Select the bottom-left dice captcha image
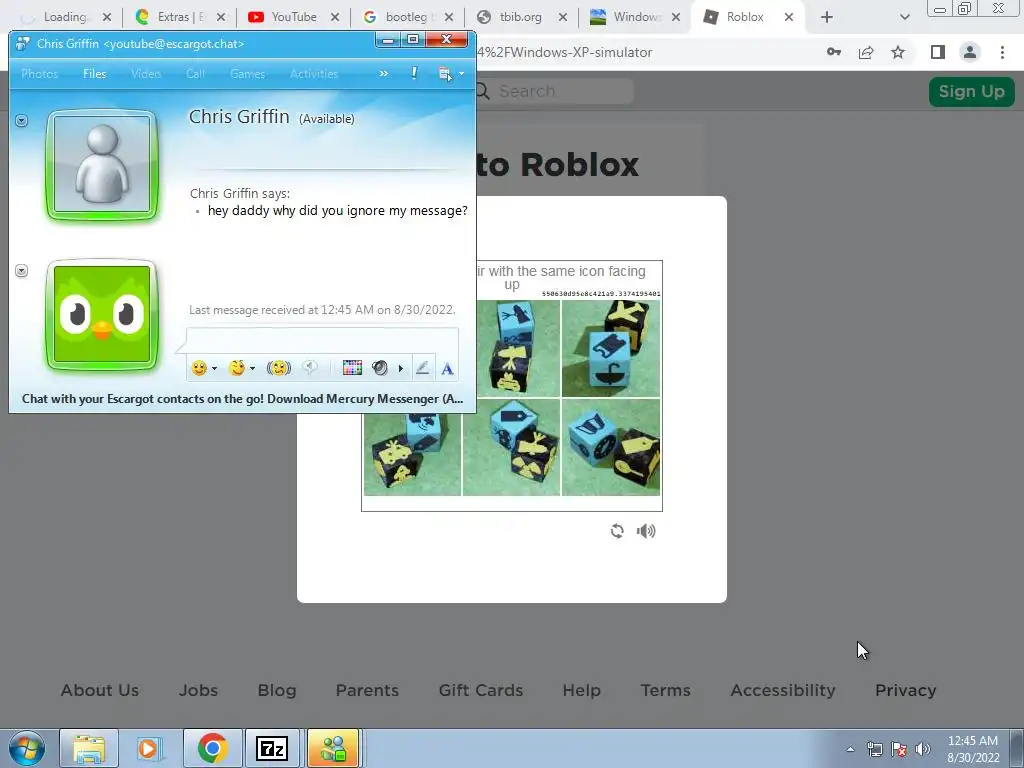This screenshot has height=768, width=1024. [412, 455]
